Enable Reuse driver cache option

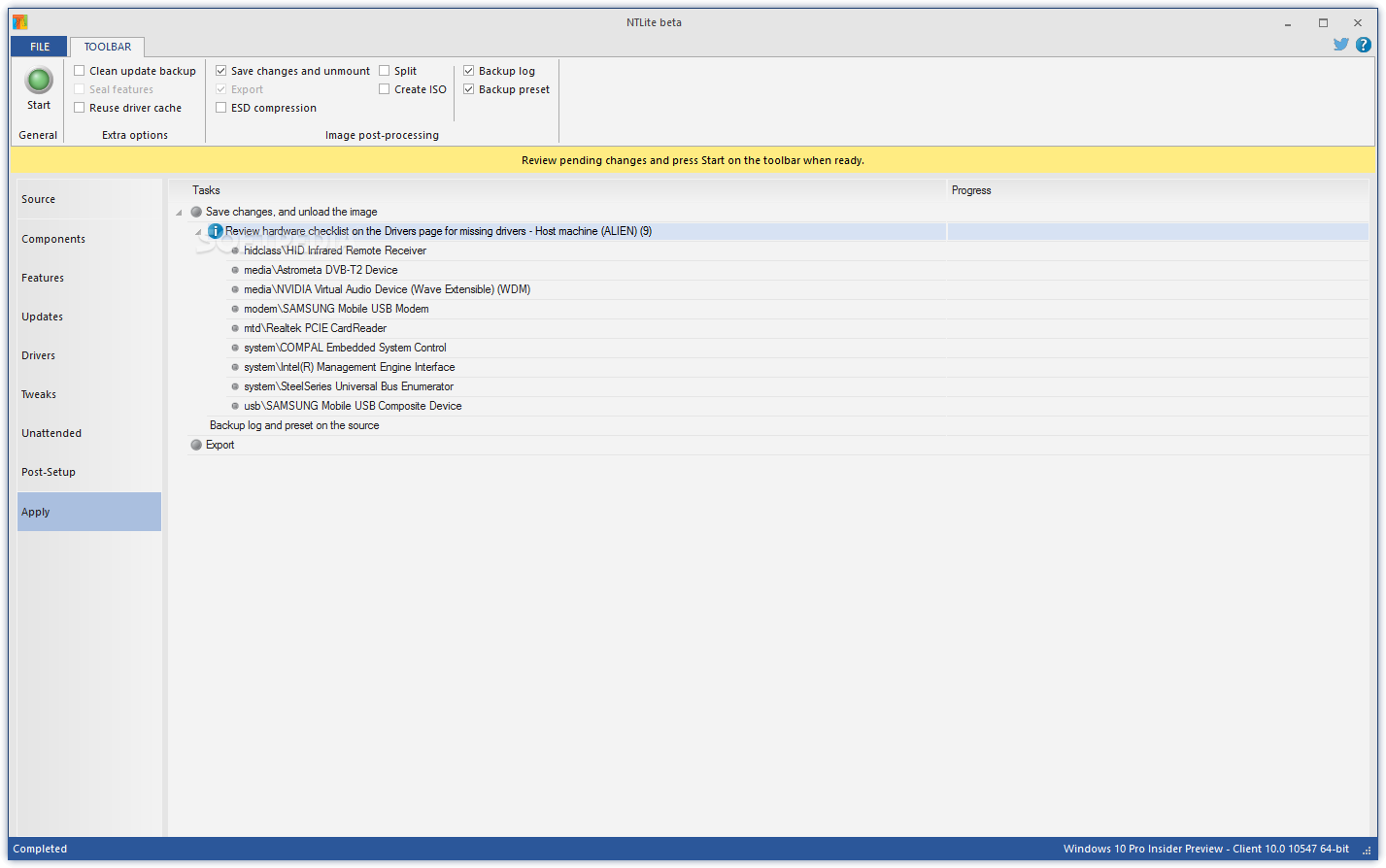click(80, 108)
